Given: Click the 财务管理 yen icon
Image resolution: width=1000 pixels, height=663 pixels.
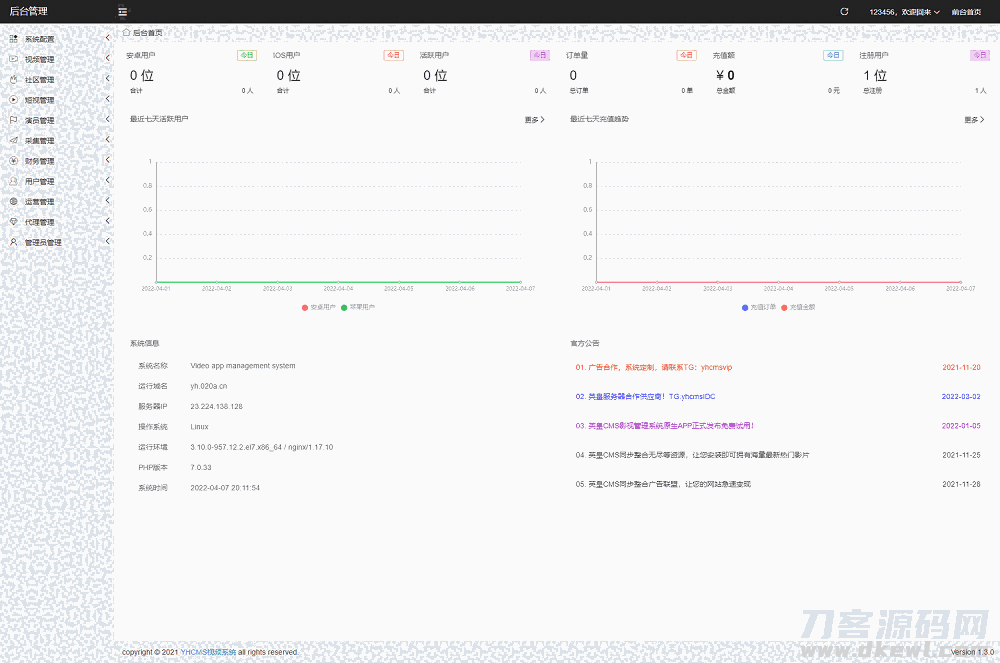Looking at the screenshot, I should [x=14, y=161].
